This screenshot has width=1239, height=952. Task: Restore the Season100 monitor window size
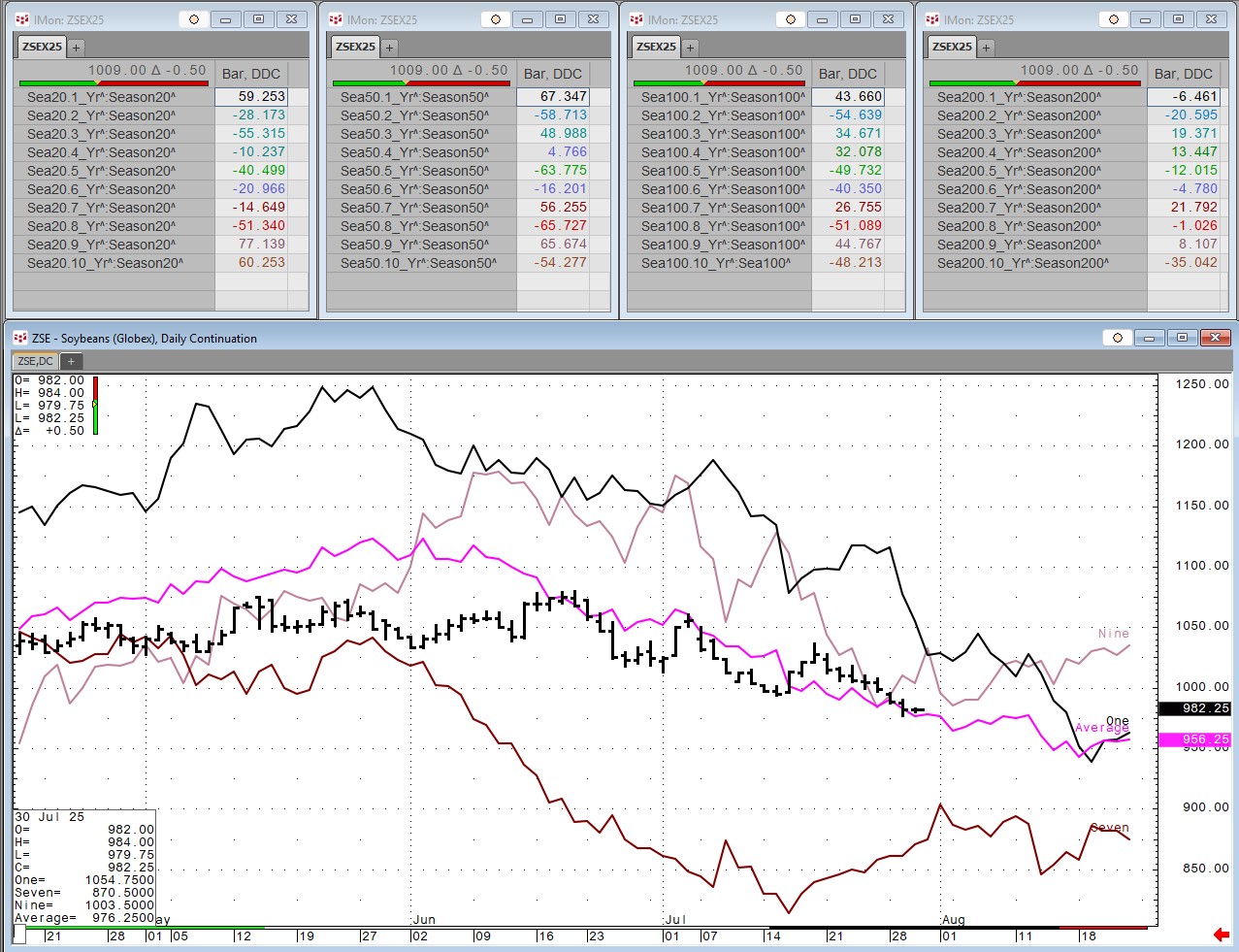(x=855, y=19)
